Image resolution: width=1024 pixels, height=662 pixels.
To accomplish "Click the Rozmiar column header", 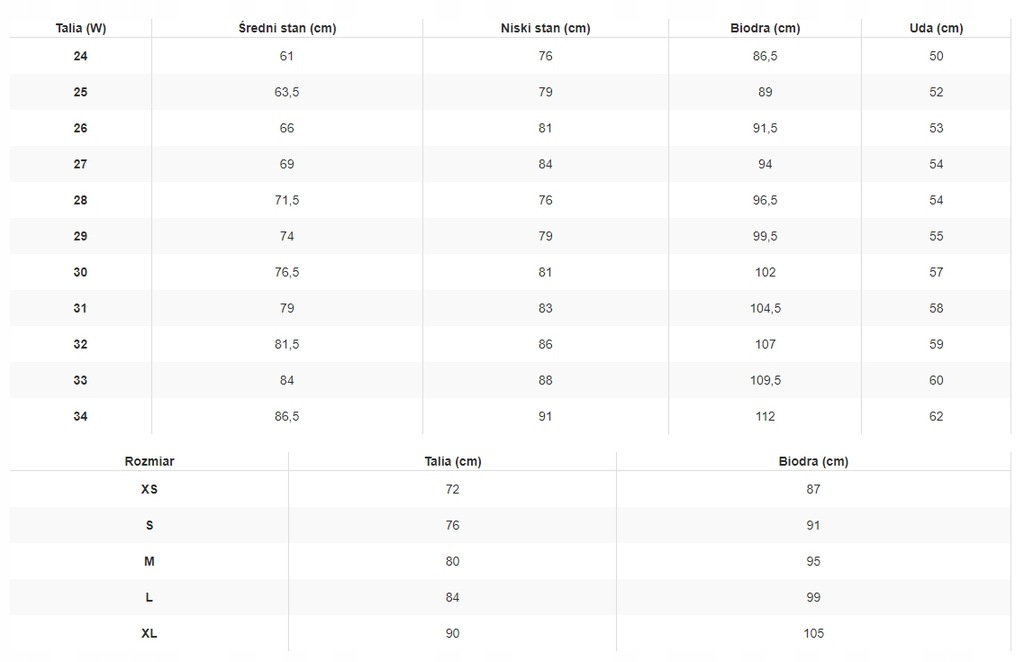I will [149, 461].
